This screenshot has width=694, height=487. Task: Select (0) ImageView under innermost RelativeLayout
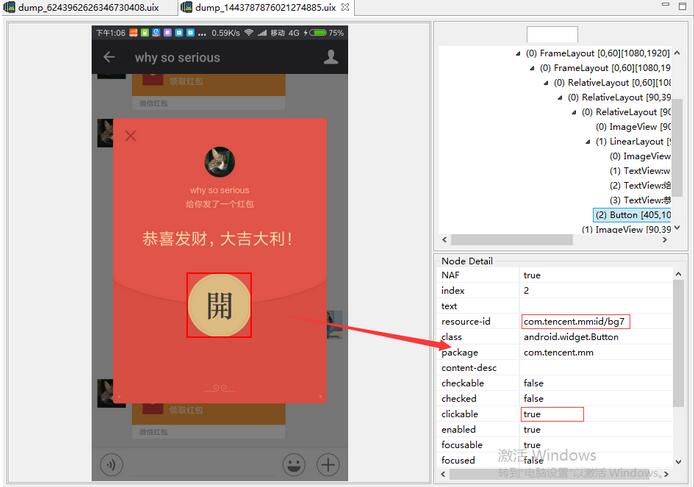pos(633,127)
